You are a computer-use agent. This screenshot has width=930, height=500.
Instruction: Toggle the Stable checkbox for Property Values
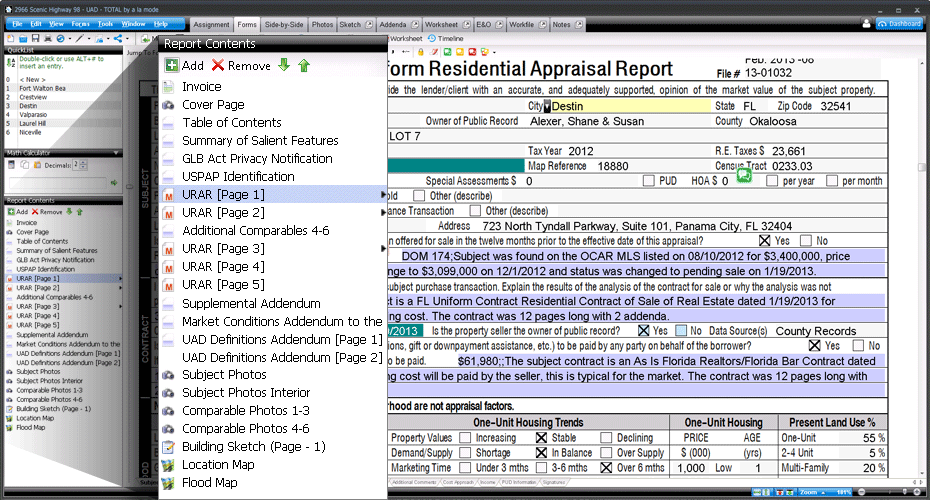click(541, 438)
